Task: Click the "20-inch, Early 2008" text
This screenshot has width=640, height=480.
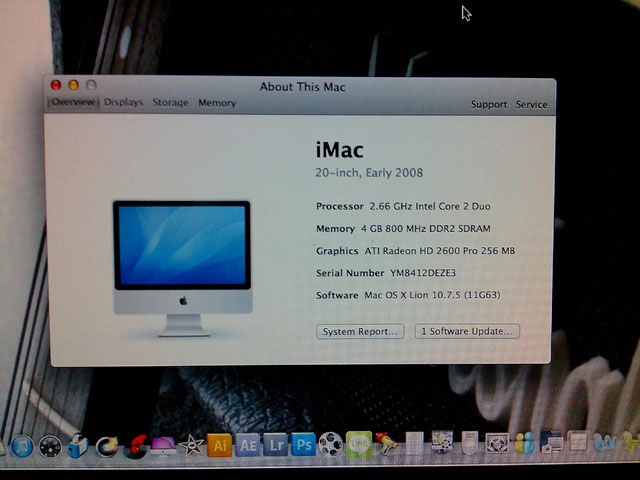Action: (x=369, y=173)
